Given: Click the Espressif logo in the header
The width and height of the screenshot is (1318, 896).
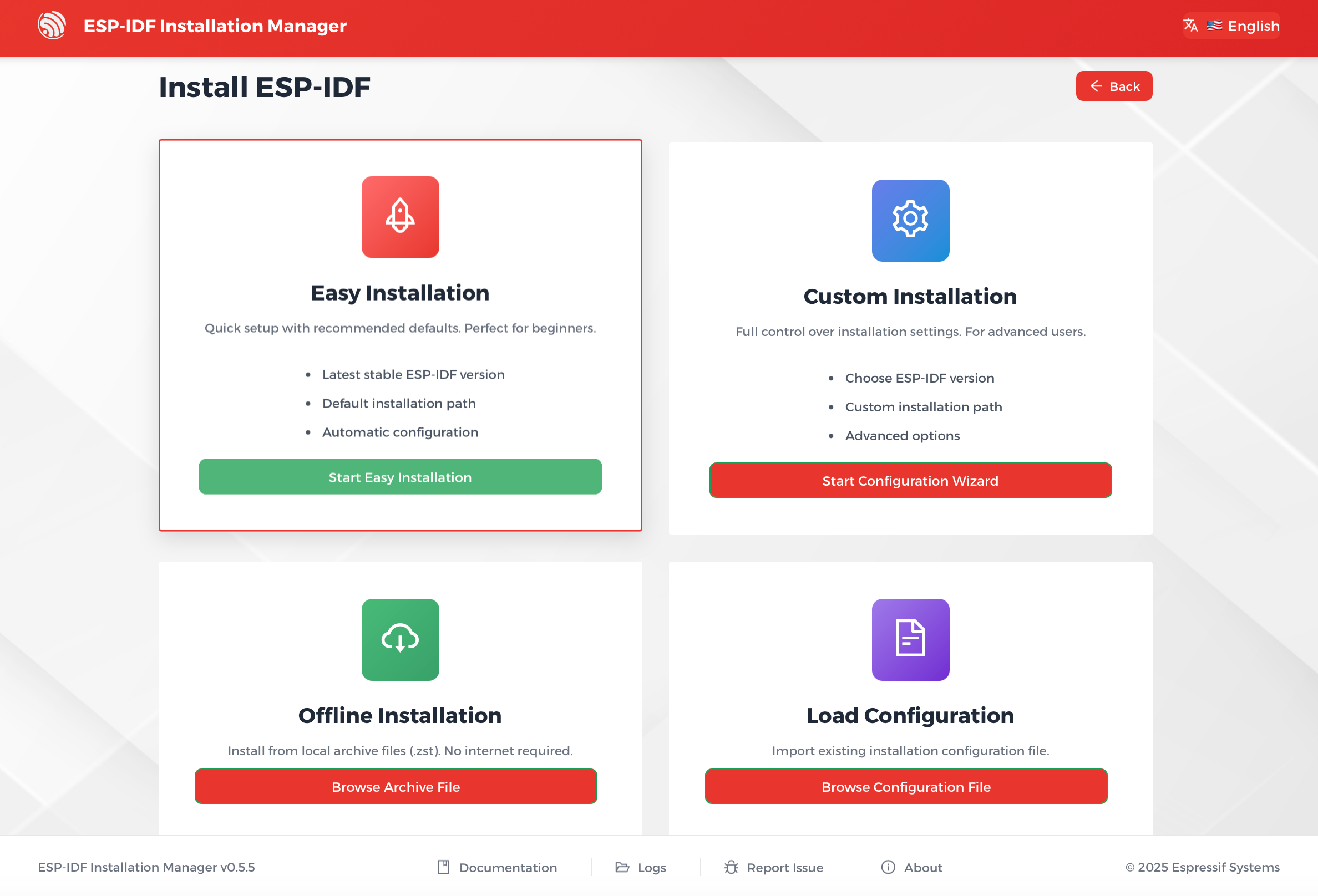Looking at the screenshot, I should click(x=53, y=26).
